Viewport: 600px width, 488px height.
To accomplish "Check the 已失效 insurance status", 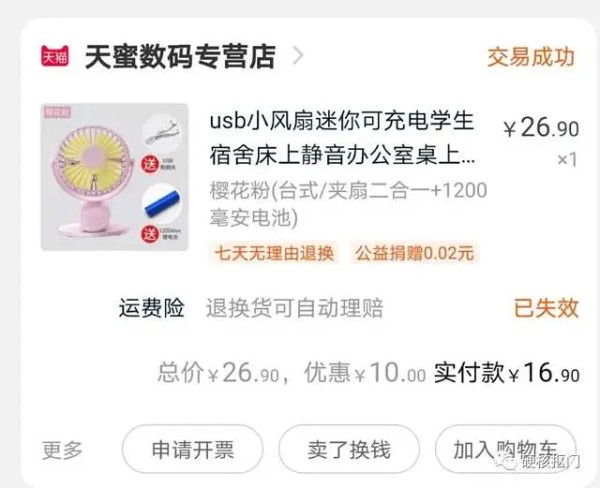I will [546, 308].
